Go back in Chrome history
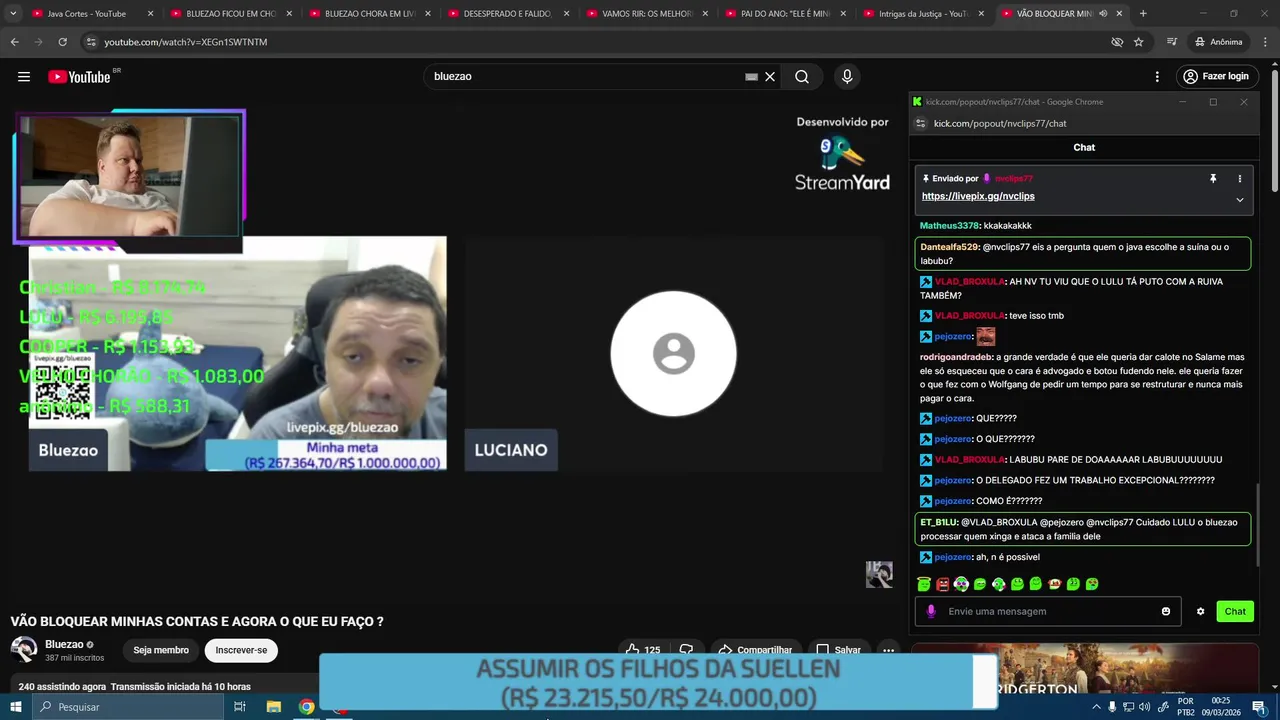This screenshot has width=1280, height=720. coord(14,42)
